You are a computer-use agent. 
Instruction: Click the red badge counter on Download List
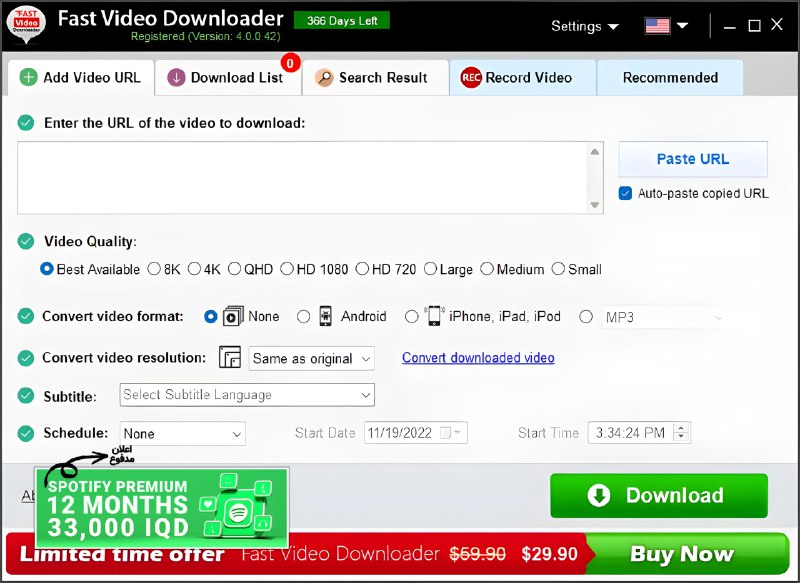pyautogui.click(x=290, y=63)
